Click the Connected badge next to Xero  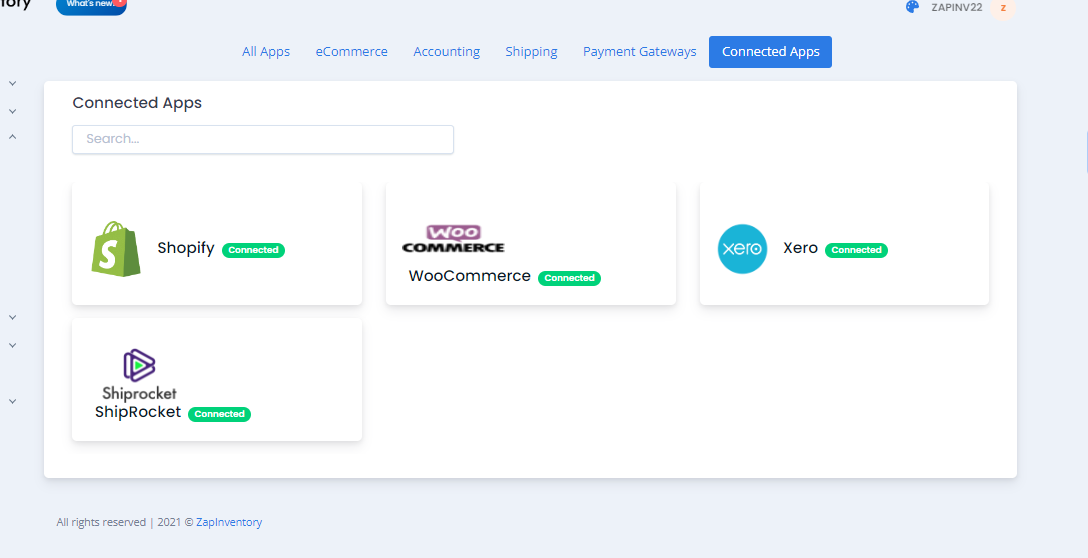pyautogui.click(x=856, y=250)
